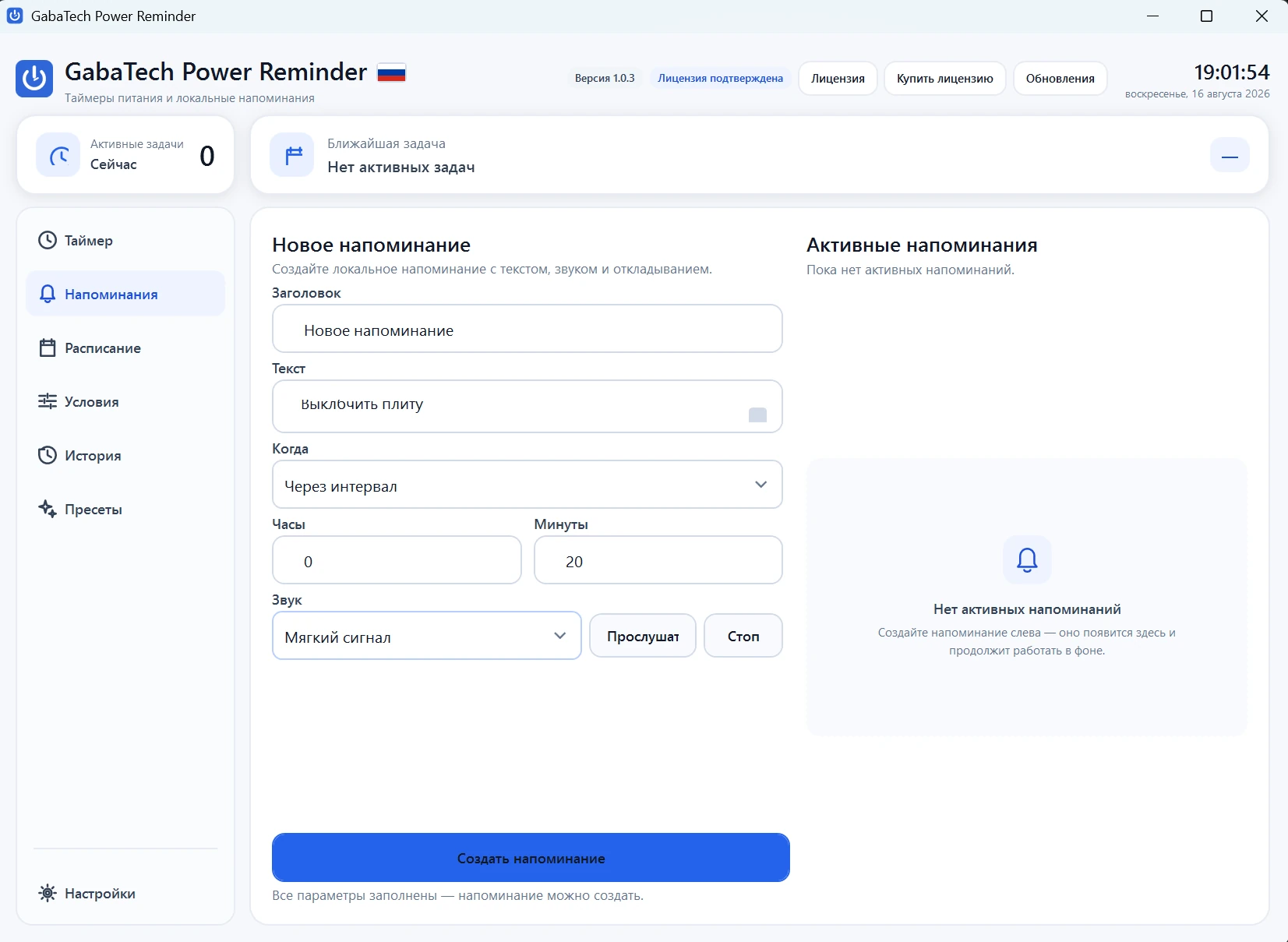
Task: Open the Пресеты section
Action: pos(125,509)
